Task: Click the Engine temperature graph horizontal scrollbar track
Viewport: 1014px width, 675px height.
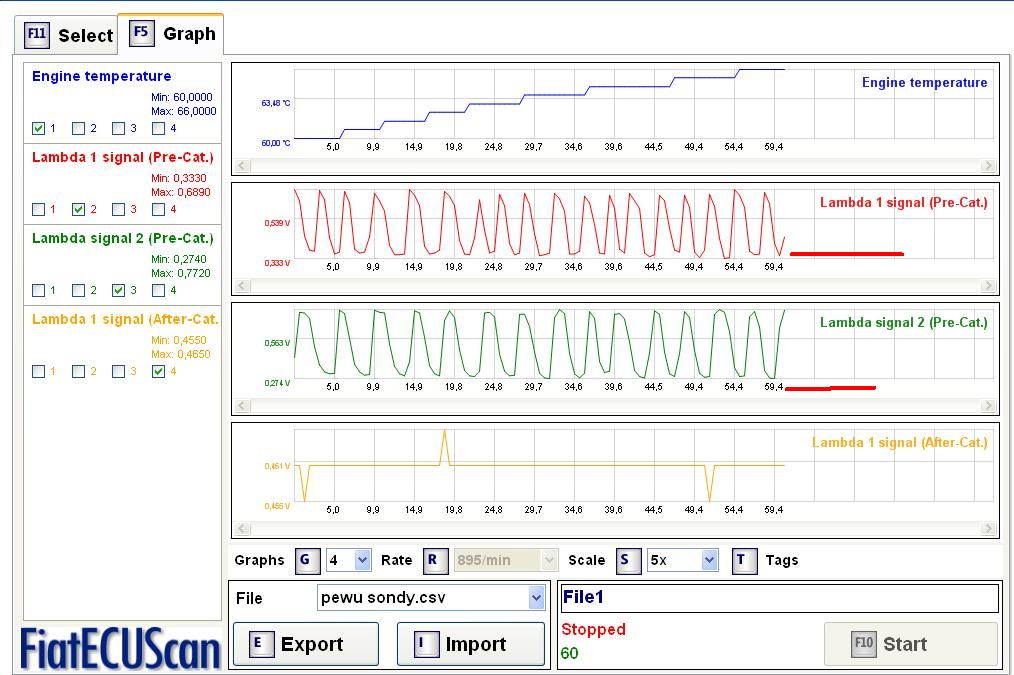Action: [614, 166]
